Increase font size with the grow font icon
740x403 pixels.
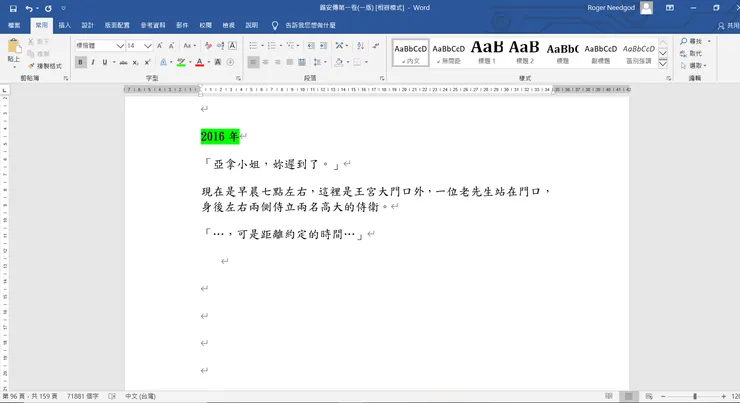tap(160, 46)
